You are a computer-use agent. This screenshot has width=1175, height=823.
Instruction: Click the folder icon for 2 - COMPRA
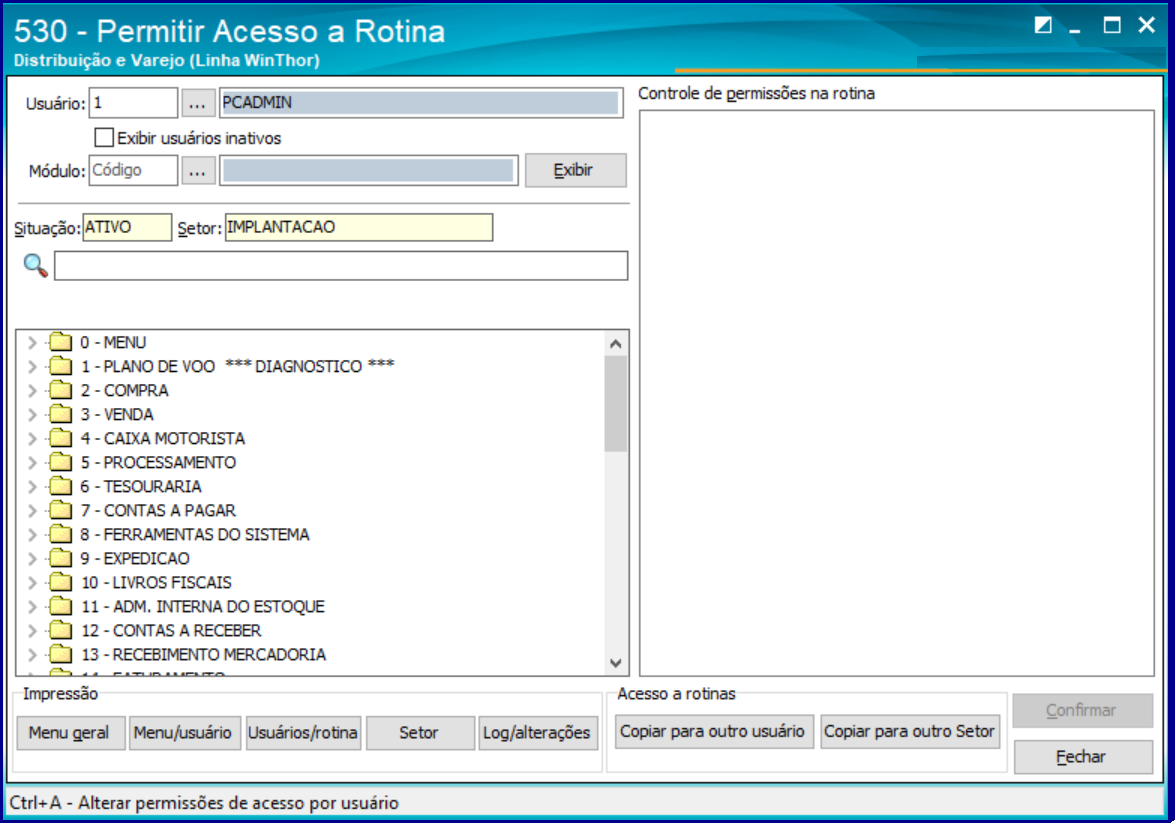coord(60,391)
